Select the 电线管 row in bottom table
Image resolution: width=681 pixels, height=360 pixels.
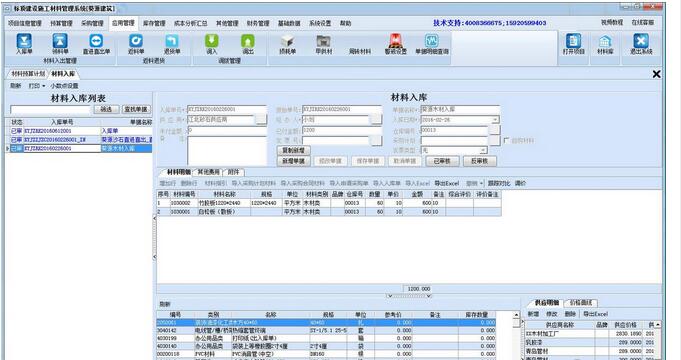326,330
